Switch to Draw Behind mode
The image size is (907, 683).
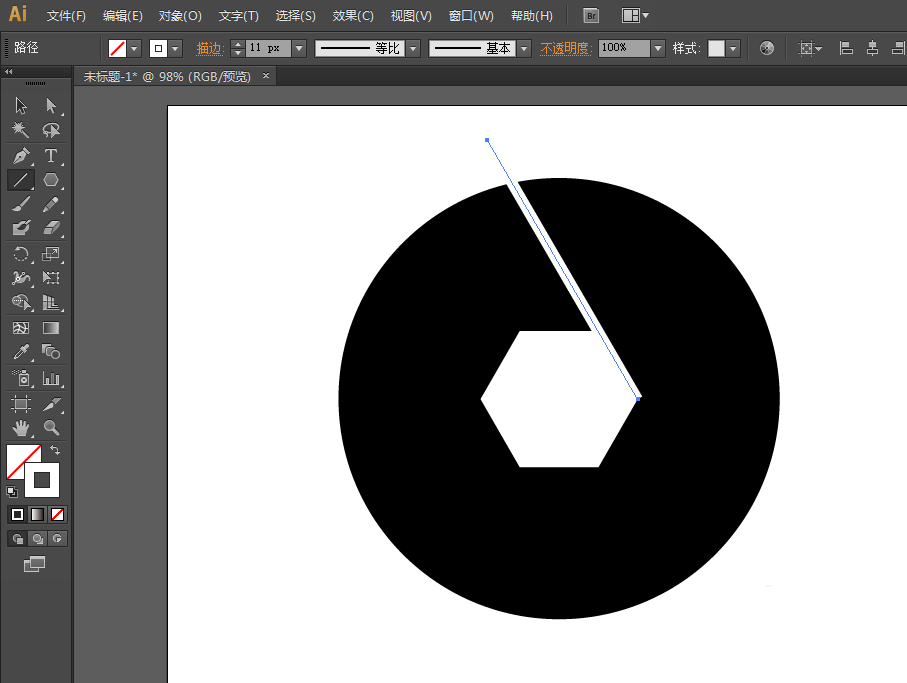point(38,538)
